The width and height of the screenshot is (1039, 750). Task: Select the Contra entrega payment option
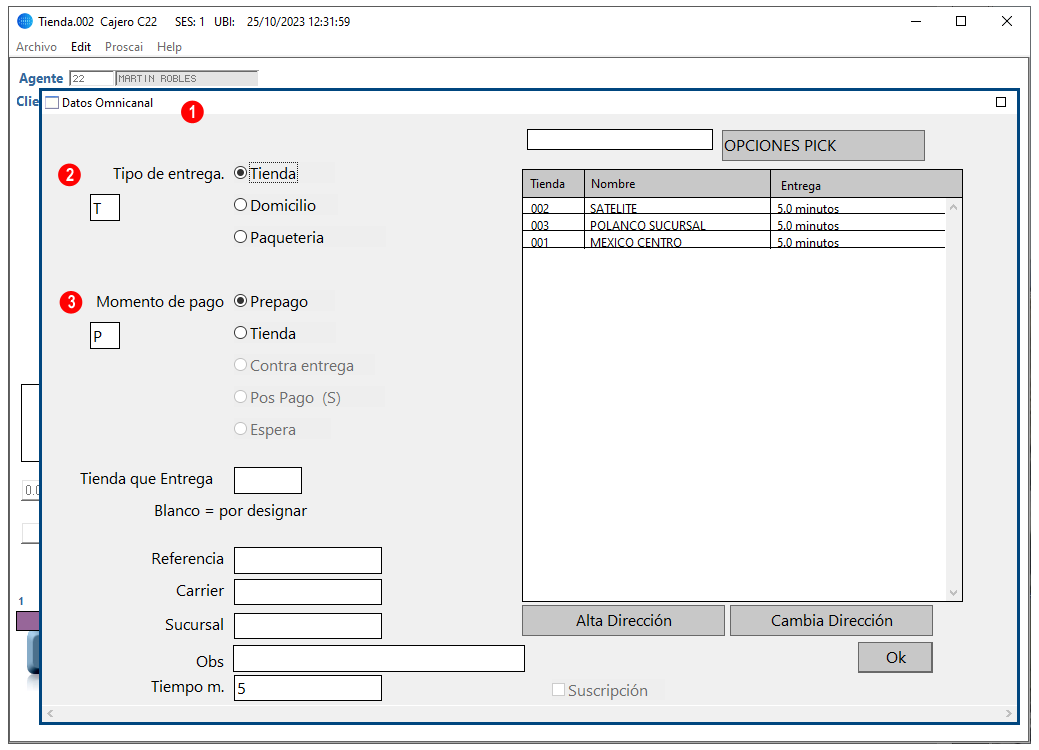point(294,366)
